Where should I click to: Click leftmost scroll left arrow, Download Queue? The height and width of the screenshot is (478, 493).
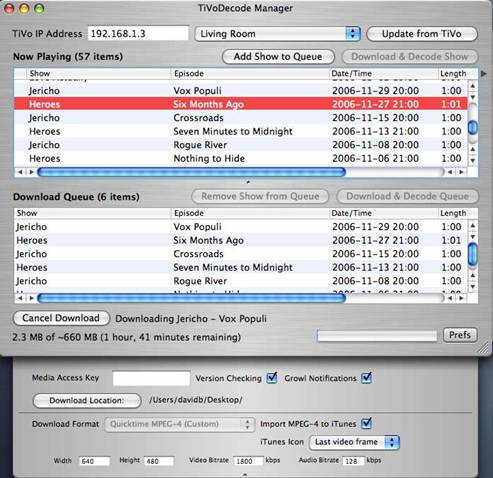(x=20, y=298)
